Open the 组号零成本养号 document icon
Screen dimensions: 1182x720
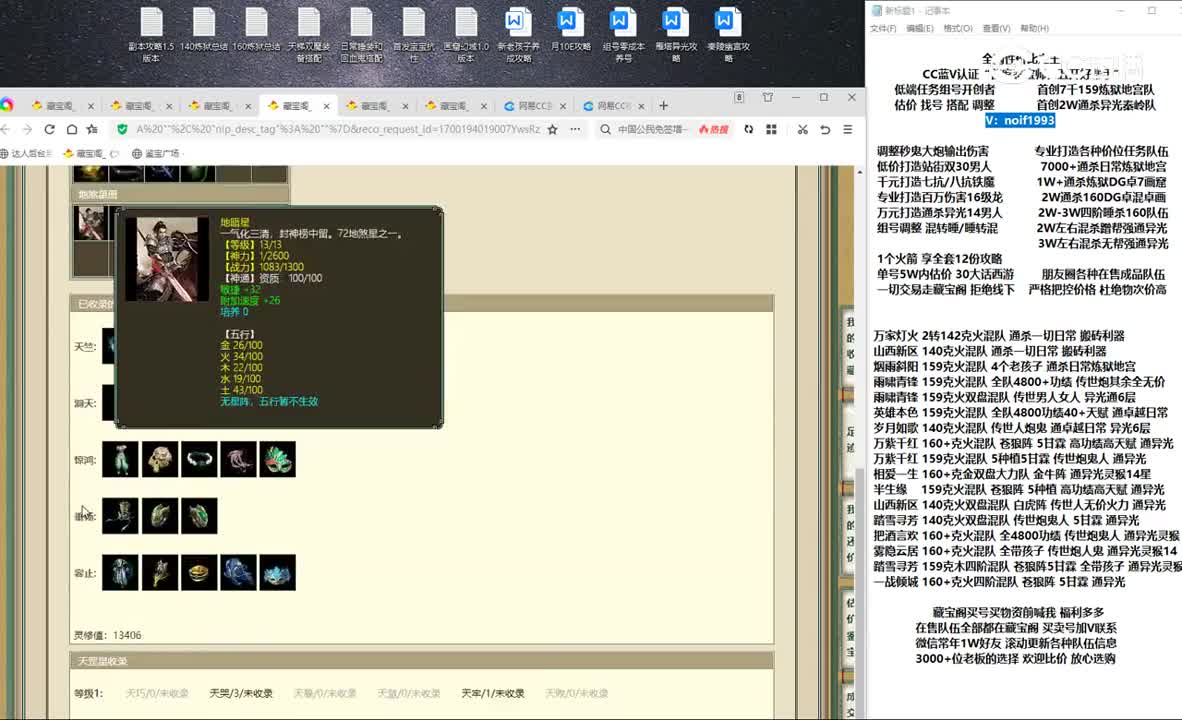[623, 35]
